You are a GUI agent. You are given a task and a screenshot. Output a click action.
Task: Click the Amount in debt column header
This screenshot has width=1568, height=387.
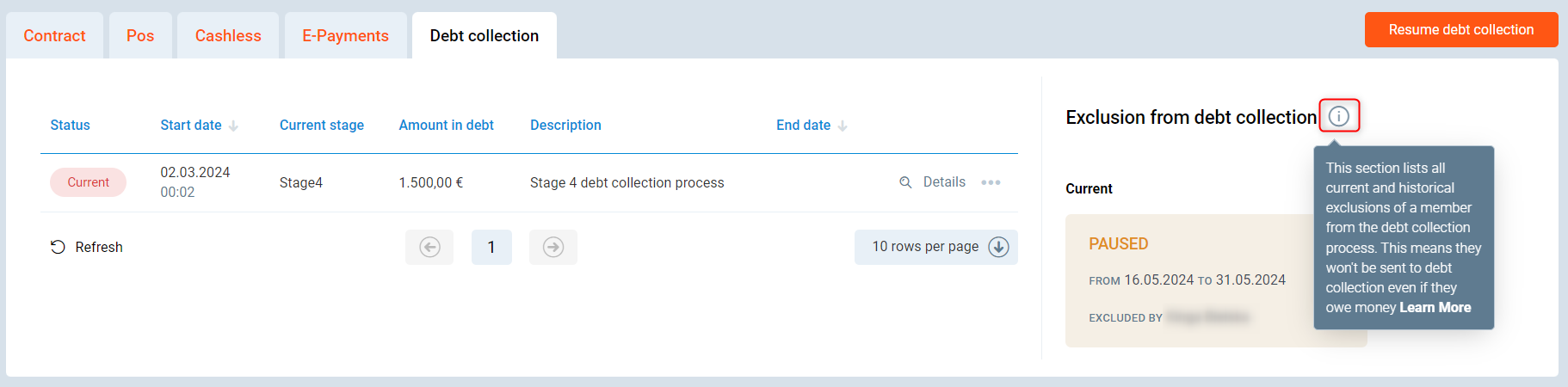[446, 126]
